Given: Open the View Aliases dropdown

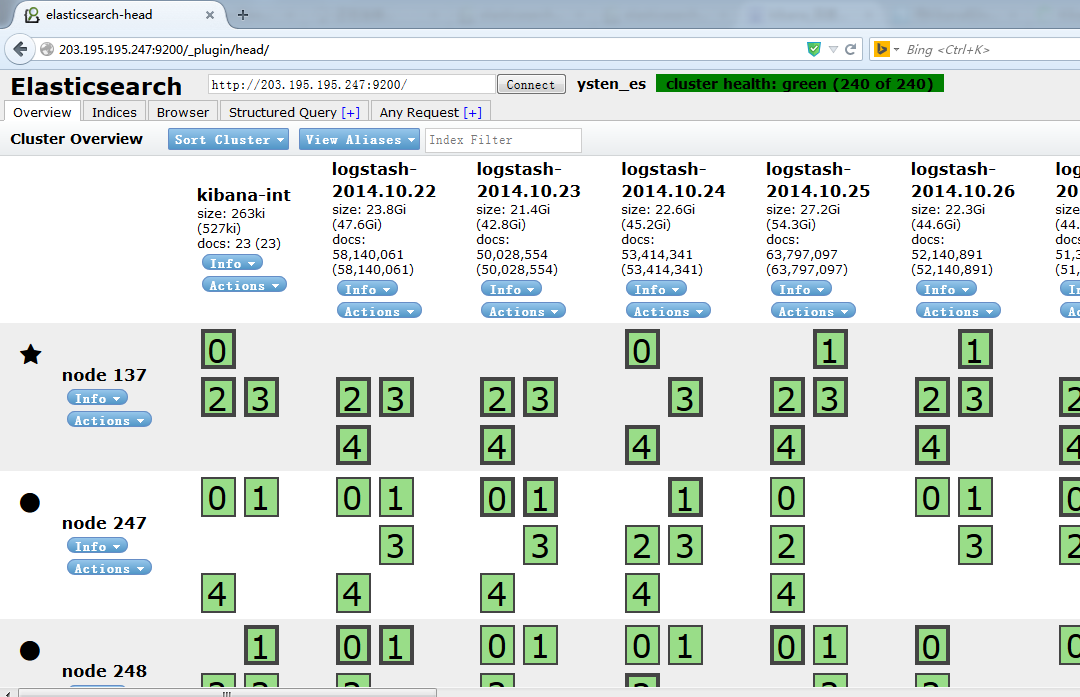Looking at the screenshot, I should coord(360,139).
